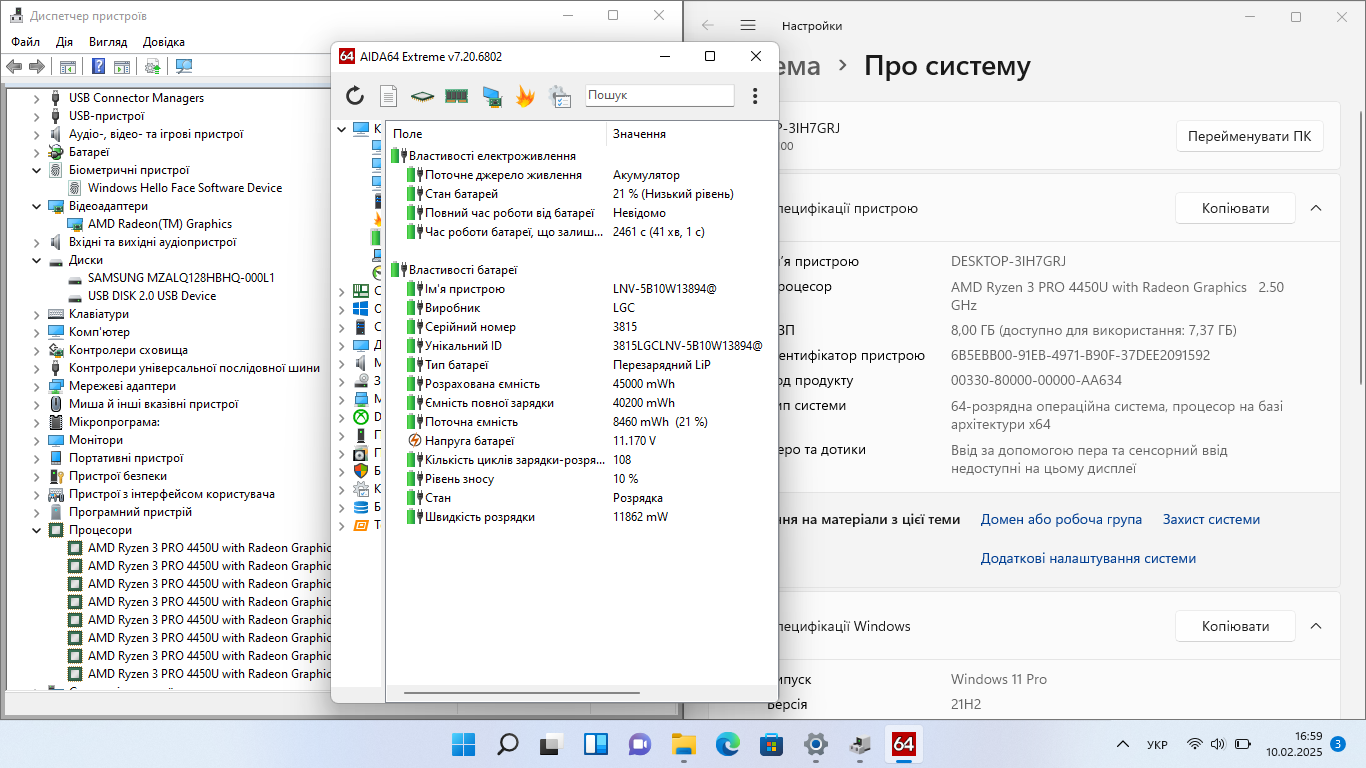
Task: Open taskbar Search magnifier
Action: click(x=507, y=744)
